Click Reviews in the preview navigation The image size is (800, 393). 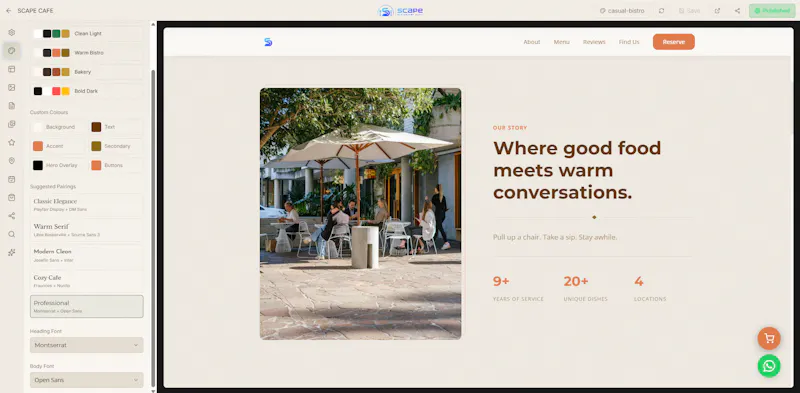pyautogui.click(x=594, y=42)
